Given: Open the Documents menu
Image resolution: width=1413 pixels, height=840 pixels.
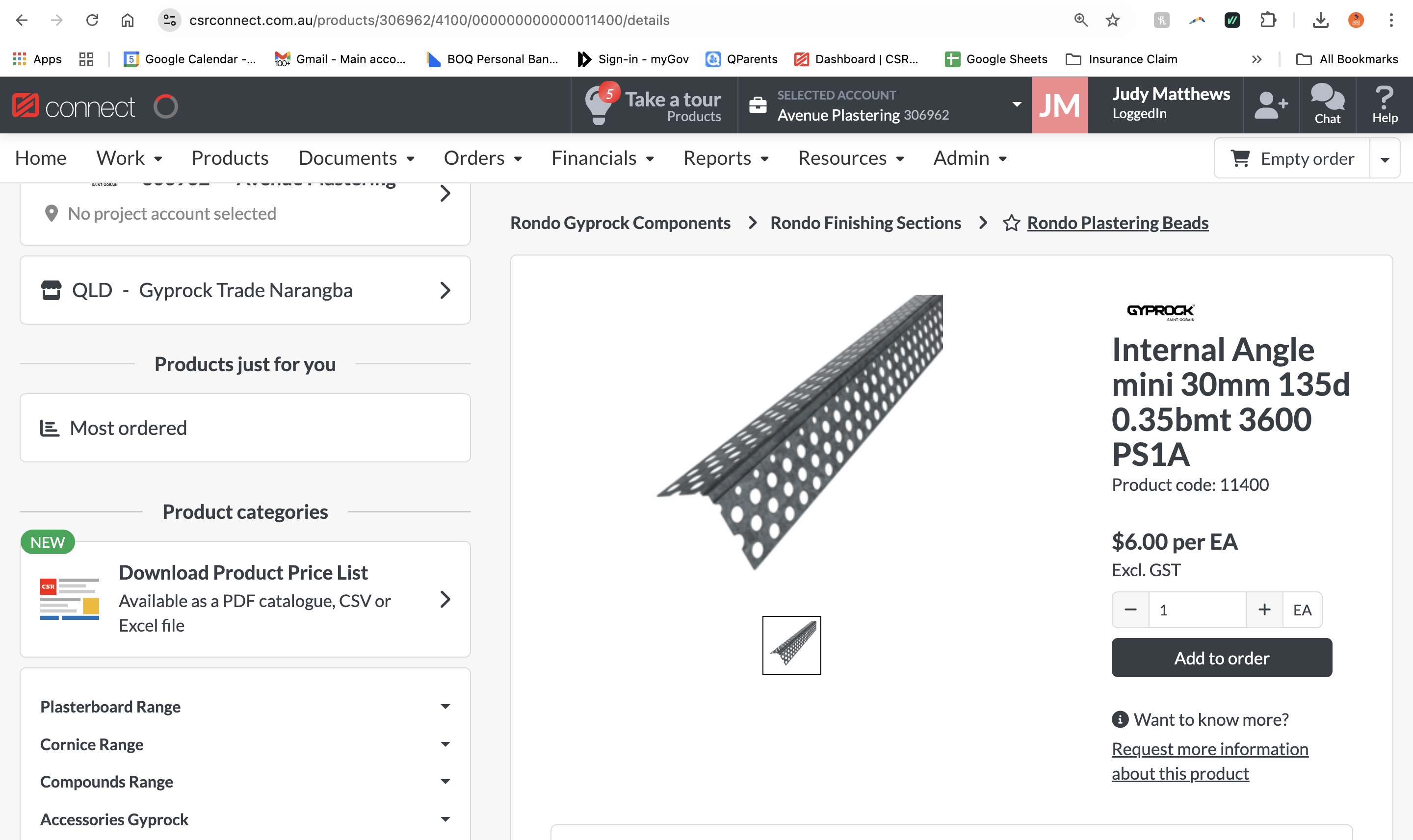Looking at the screenshot, I should pos(356,158).
